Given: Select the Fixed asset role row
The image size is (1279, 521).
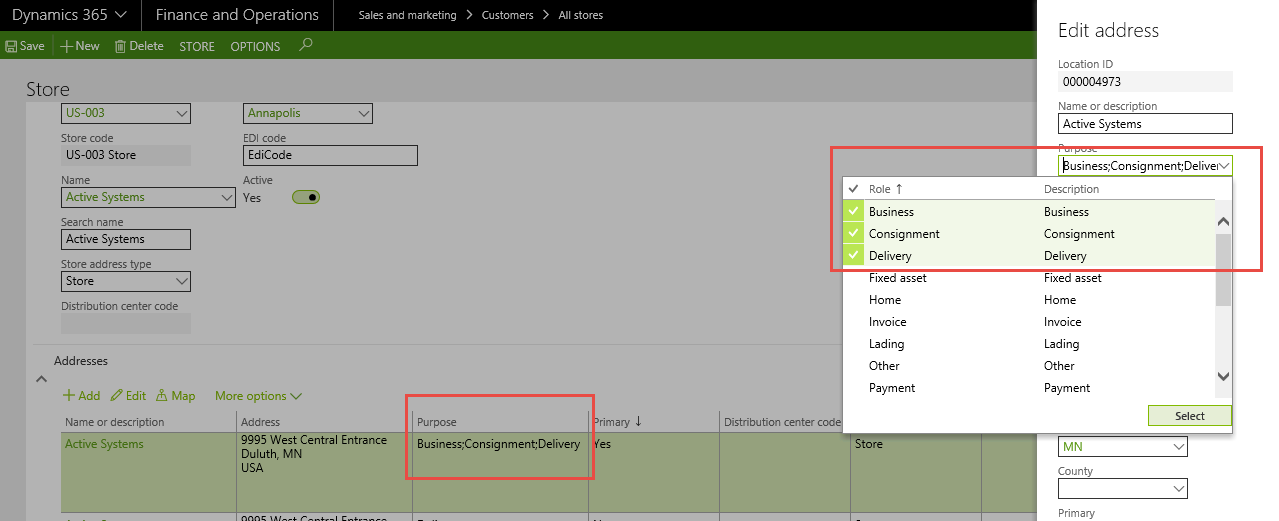Looking at the screenshot, I should pos(1029,278).
